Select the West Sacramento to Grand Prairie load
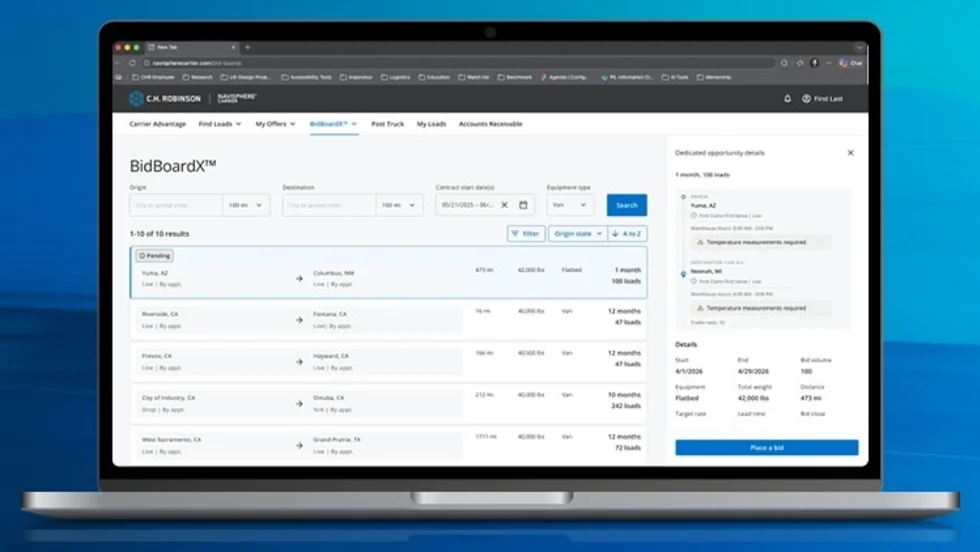 (x=388, y=445)
